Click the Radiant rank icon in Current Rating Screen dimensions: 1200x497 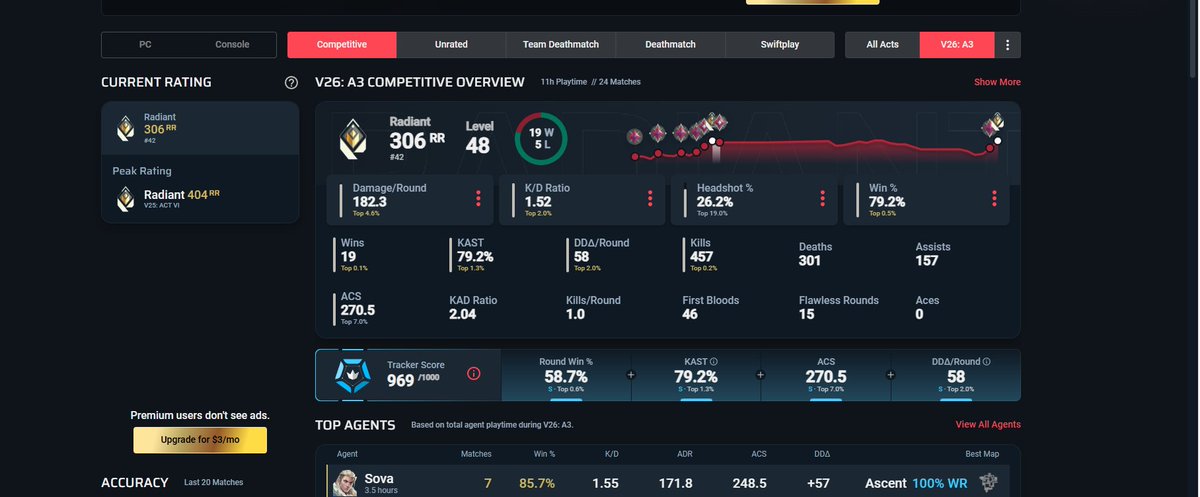pos(126,130)
